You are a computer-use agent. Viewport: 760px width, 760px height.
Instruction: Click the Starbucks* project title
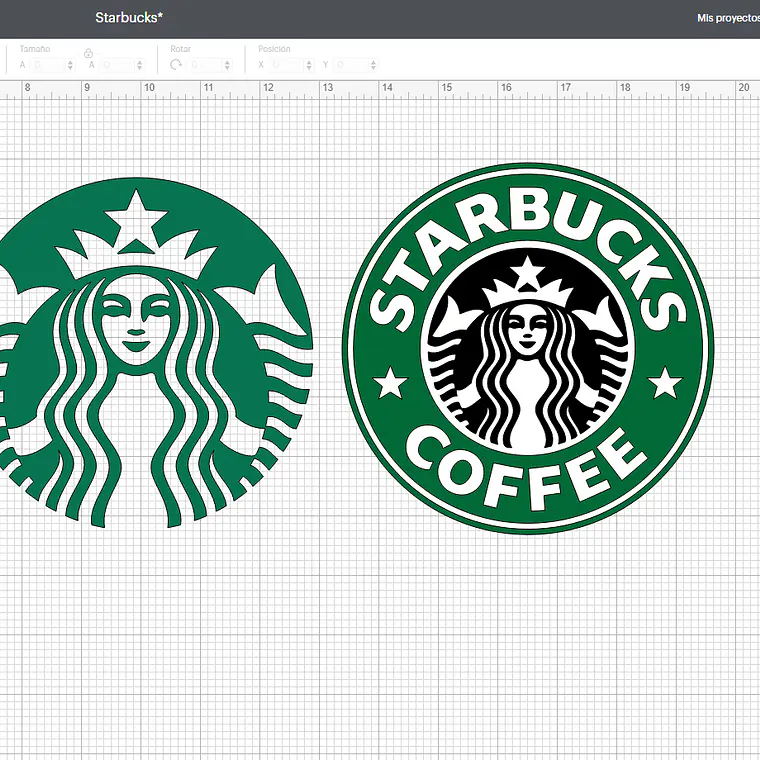[129, 18]
